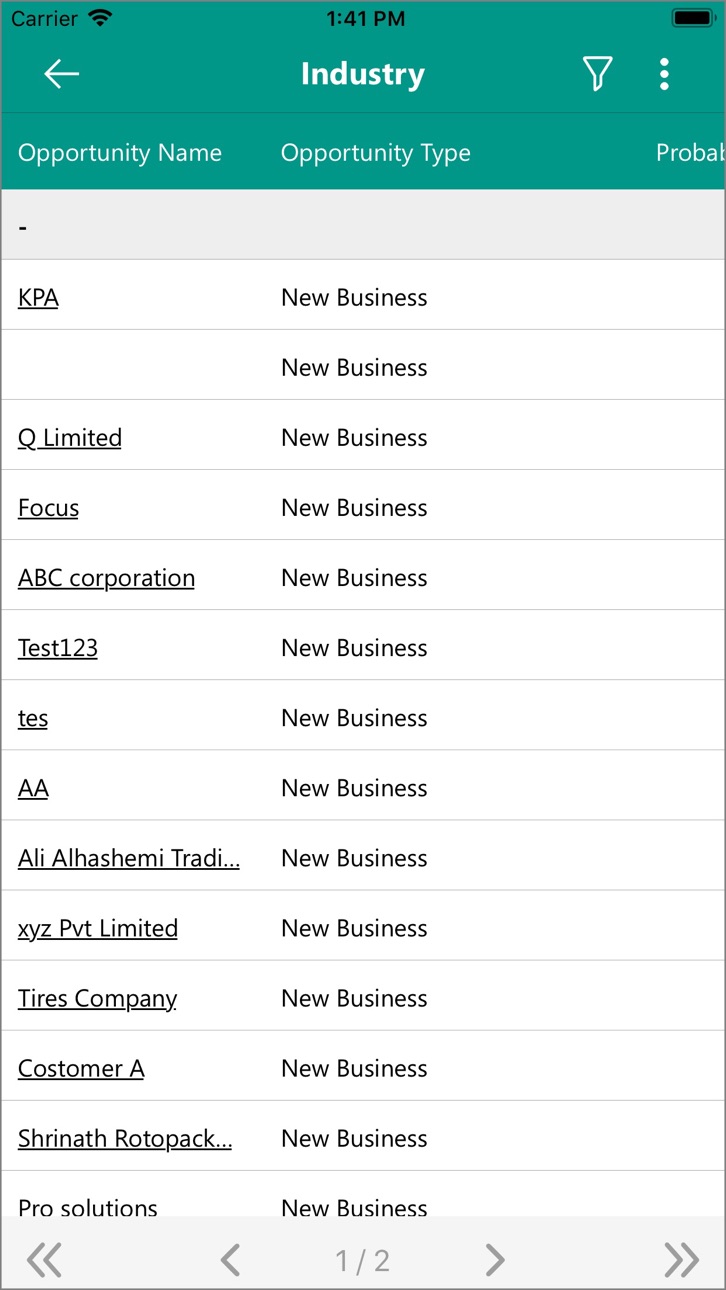Open the Test123 opportunity link

(x=58, y=648)
